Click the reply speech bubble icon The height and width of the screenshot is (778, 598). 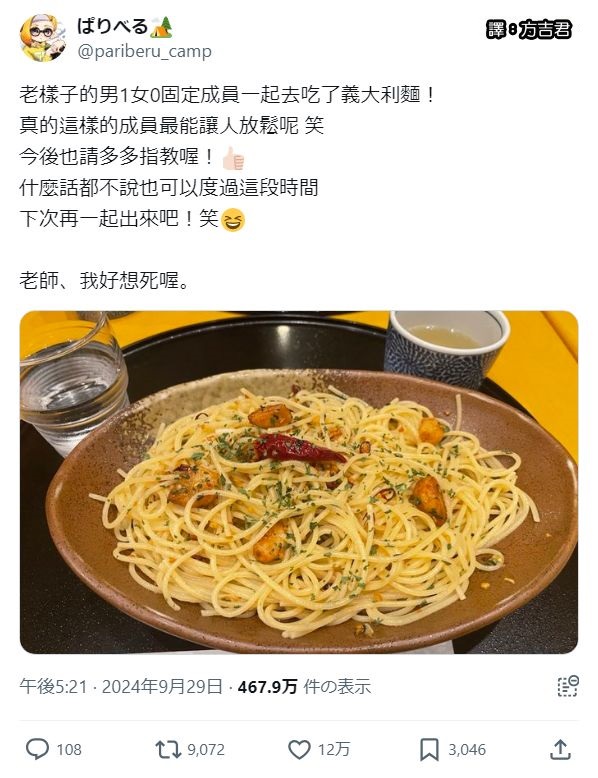[37, 749]
